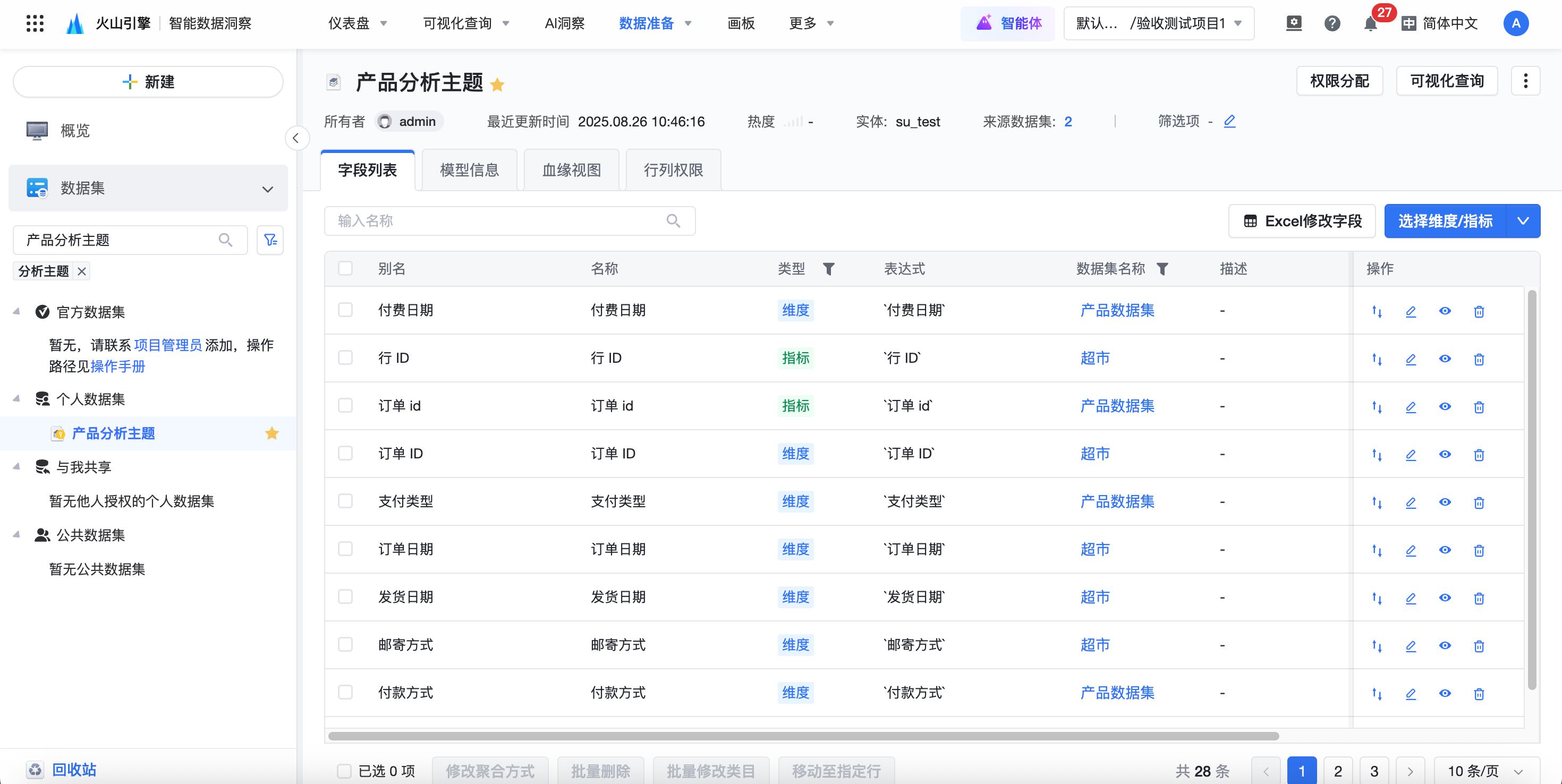Screen dimensions: 1562x784
Task: Open the 10 条/页 page size dropdown
Action: [x=1485, y=771]
